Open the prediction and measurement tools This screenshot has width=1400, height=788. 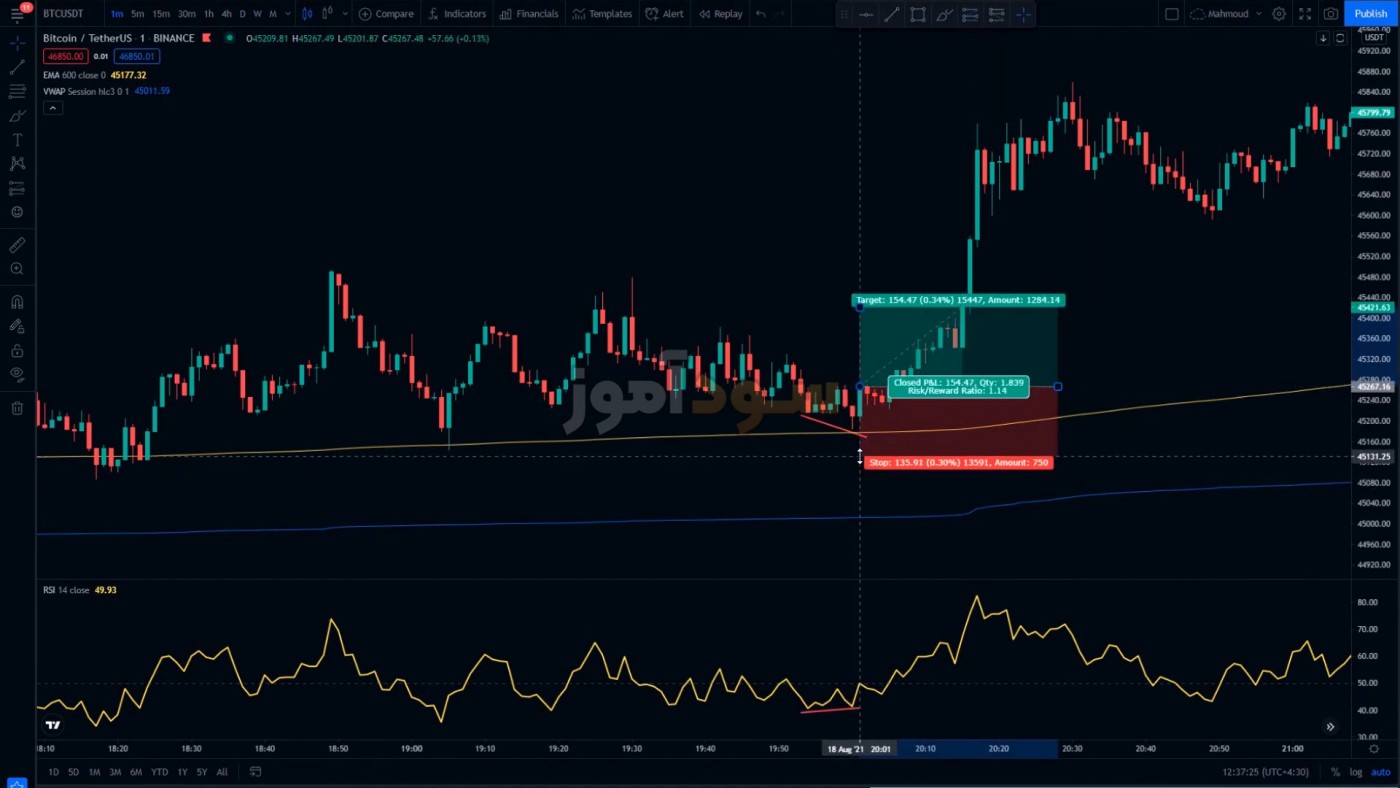[17, 188]
